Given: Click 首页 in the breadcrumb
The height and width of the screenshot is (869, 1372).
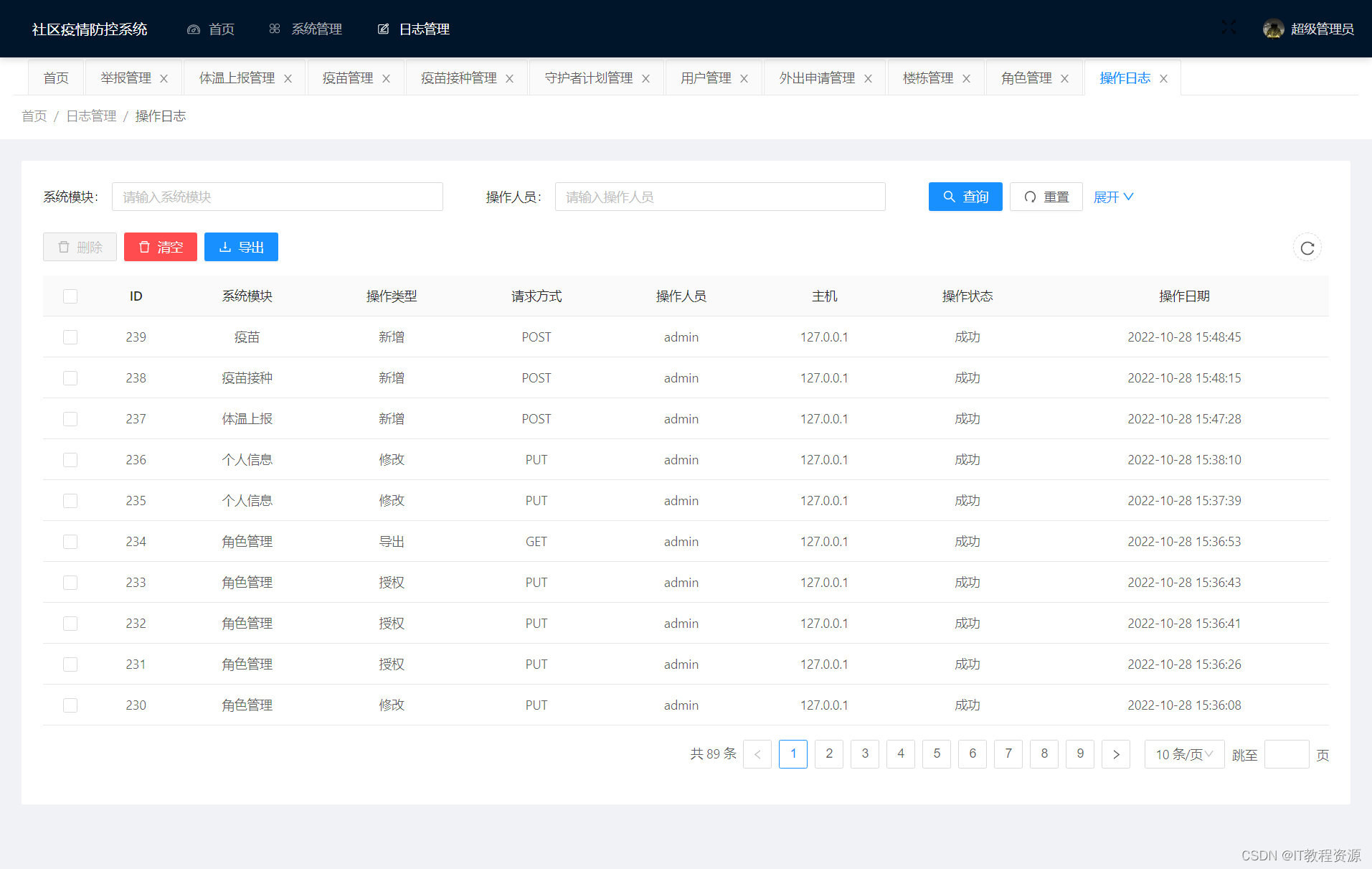Looking at the screenshot, I should 34,116.
